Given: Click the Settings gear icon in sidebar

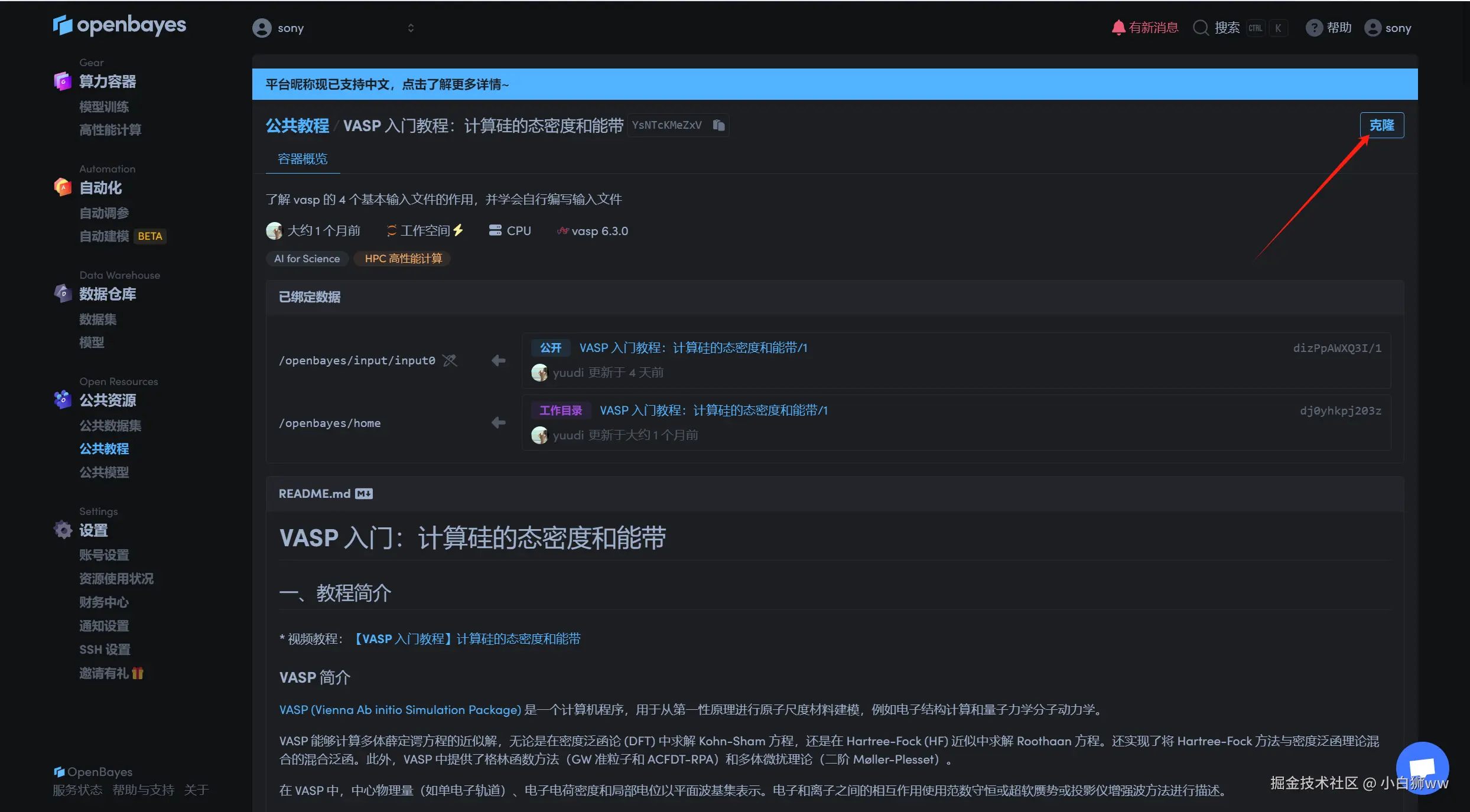Looking at the screenshot, I should tap(63, 530).
